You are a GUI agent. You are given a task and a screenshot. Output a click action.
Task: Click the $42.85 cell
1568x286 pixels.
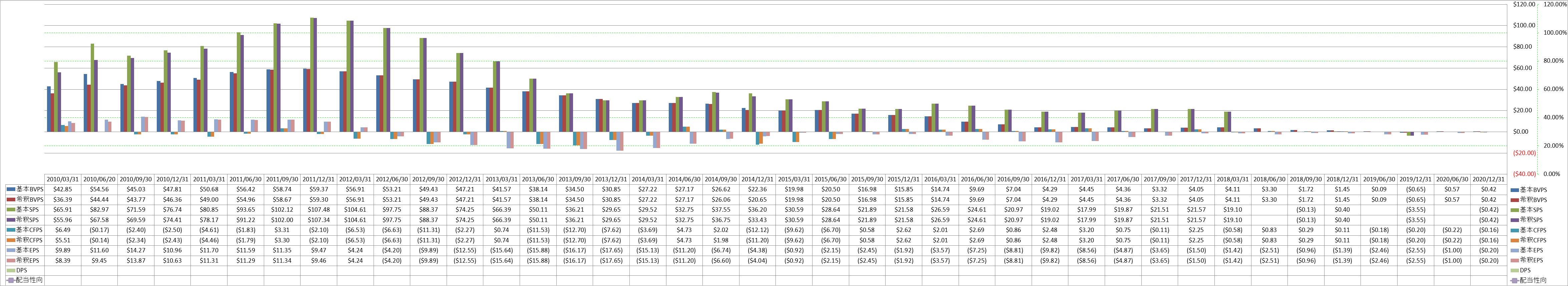(63, 189)
